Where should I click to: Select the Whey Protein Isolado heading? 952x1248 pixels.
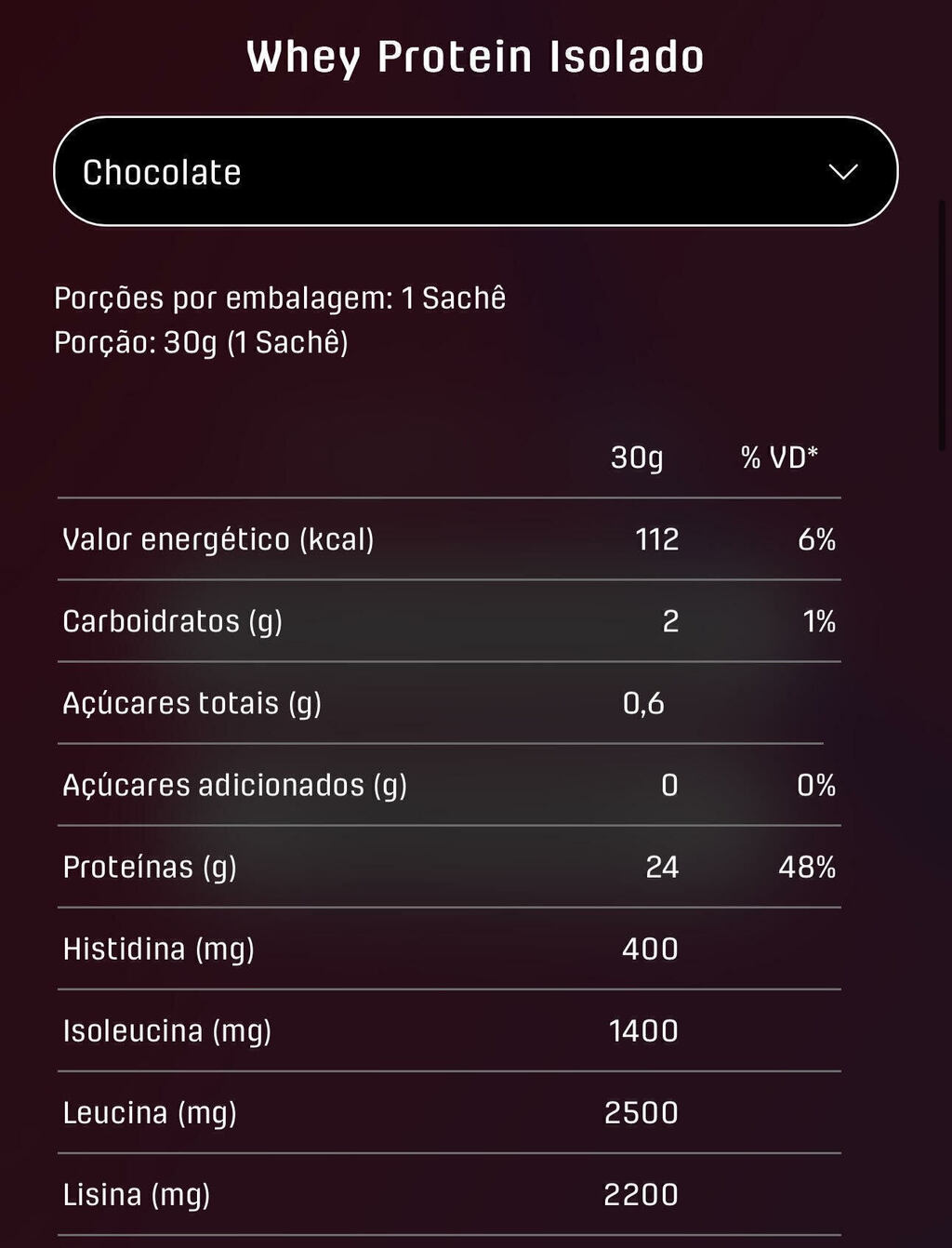click(475, 57)
